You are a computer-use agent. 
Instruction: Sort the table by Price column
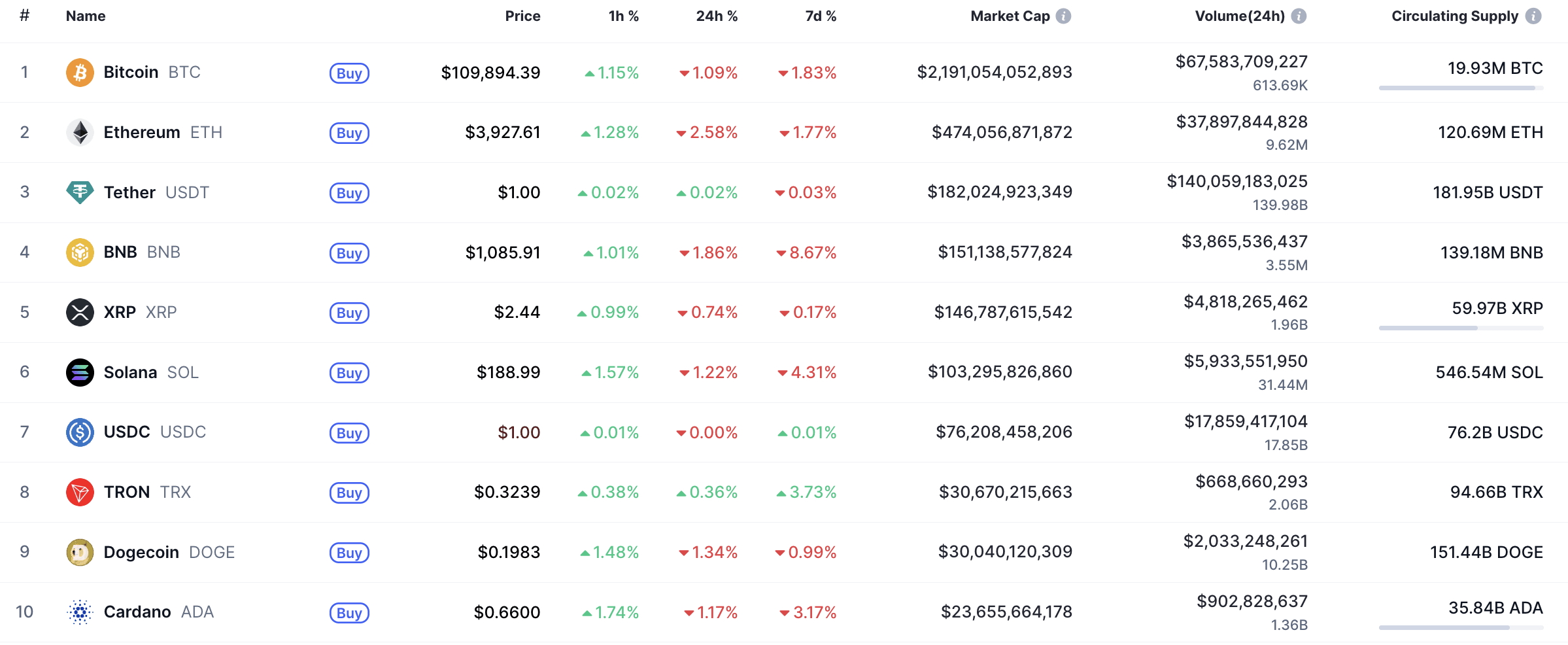coord(522,16)
